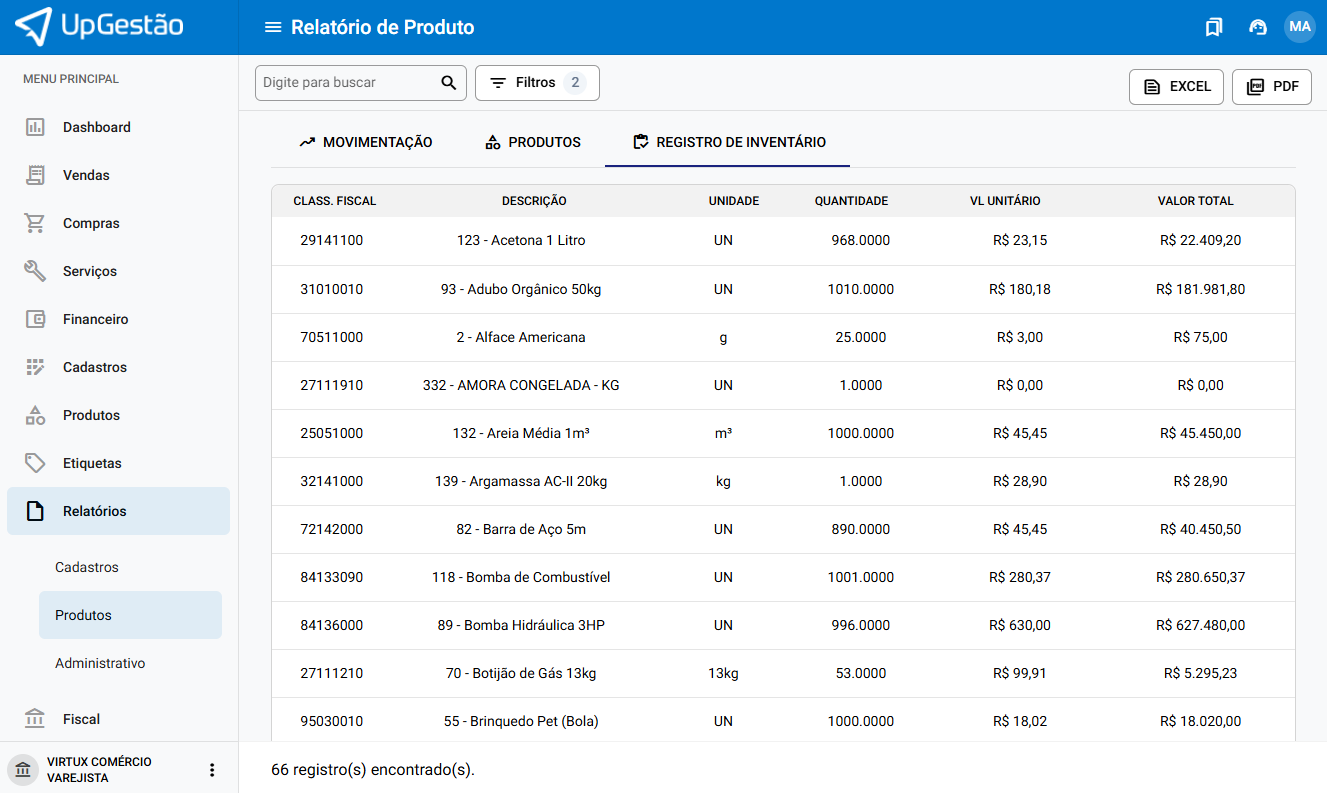Collapse the Relatórios sidebar section
Viewport: 1327px width, 793px height.
click(x=95, y=511)
